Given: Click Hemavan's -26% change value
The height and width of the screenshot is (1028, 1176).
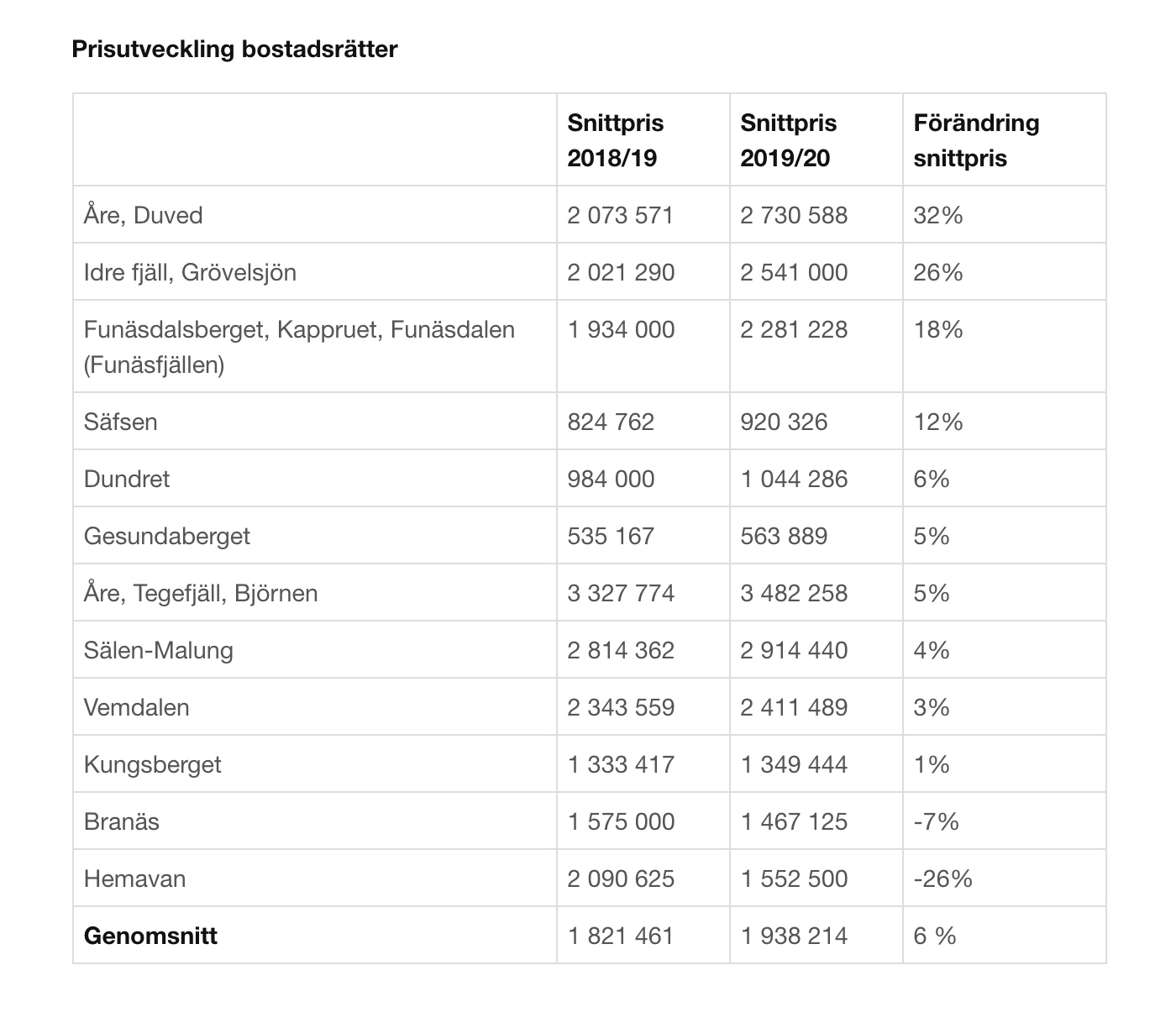Looking at the screenshot, I should (942, 879).
